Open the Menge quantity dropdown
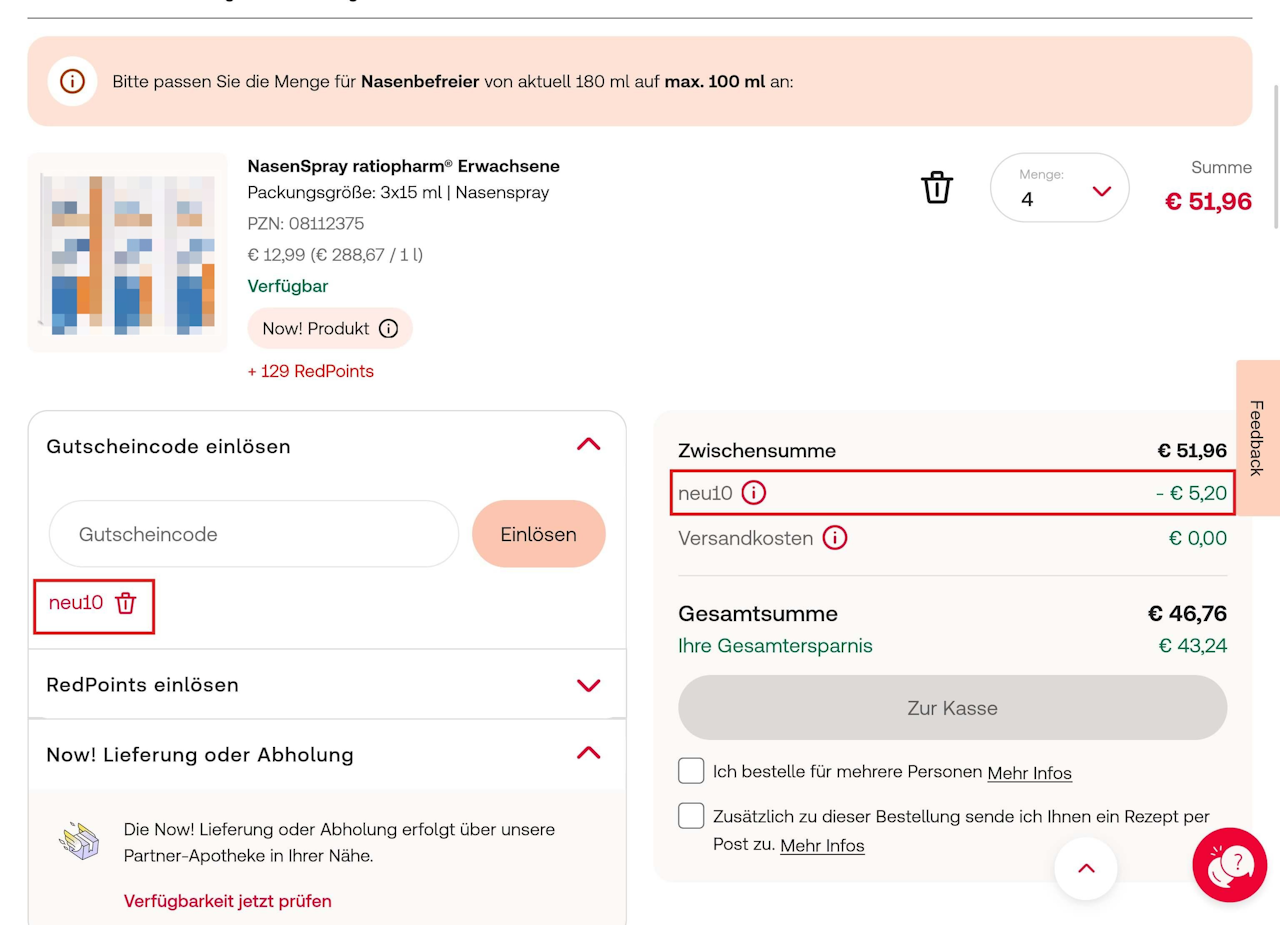 click(1060, 188)
